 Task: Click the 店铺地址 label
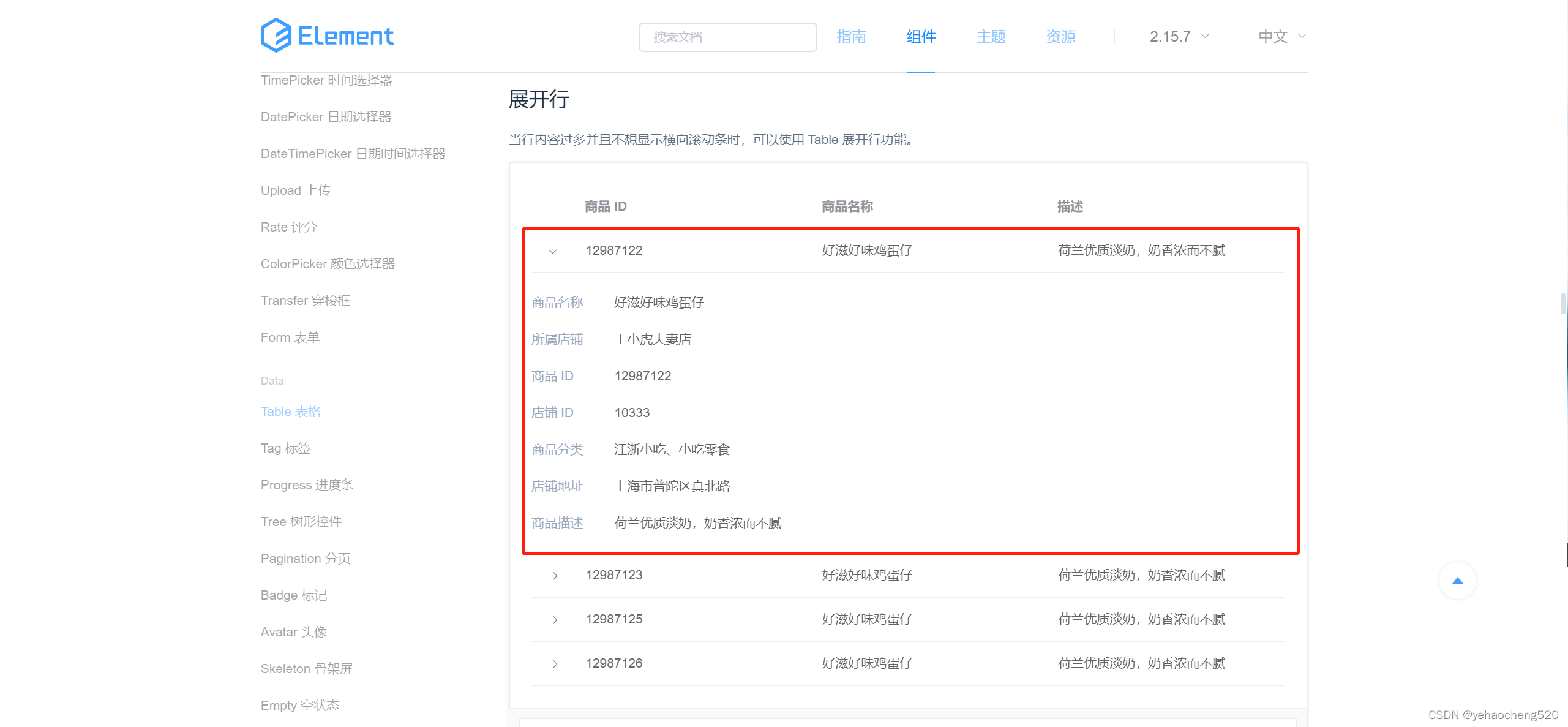(557, 486)
